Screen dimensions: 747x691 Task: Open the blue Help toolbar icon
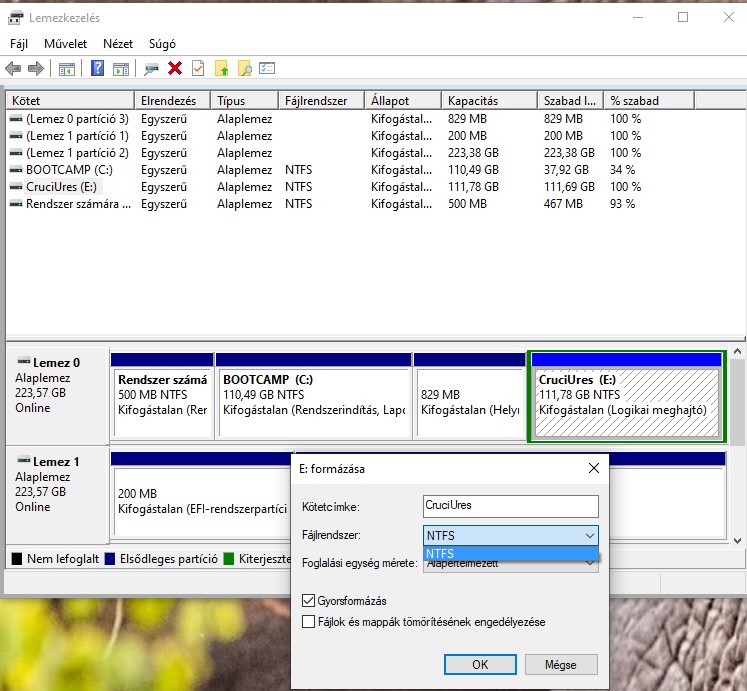(97, 68)
